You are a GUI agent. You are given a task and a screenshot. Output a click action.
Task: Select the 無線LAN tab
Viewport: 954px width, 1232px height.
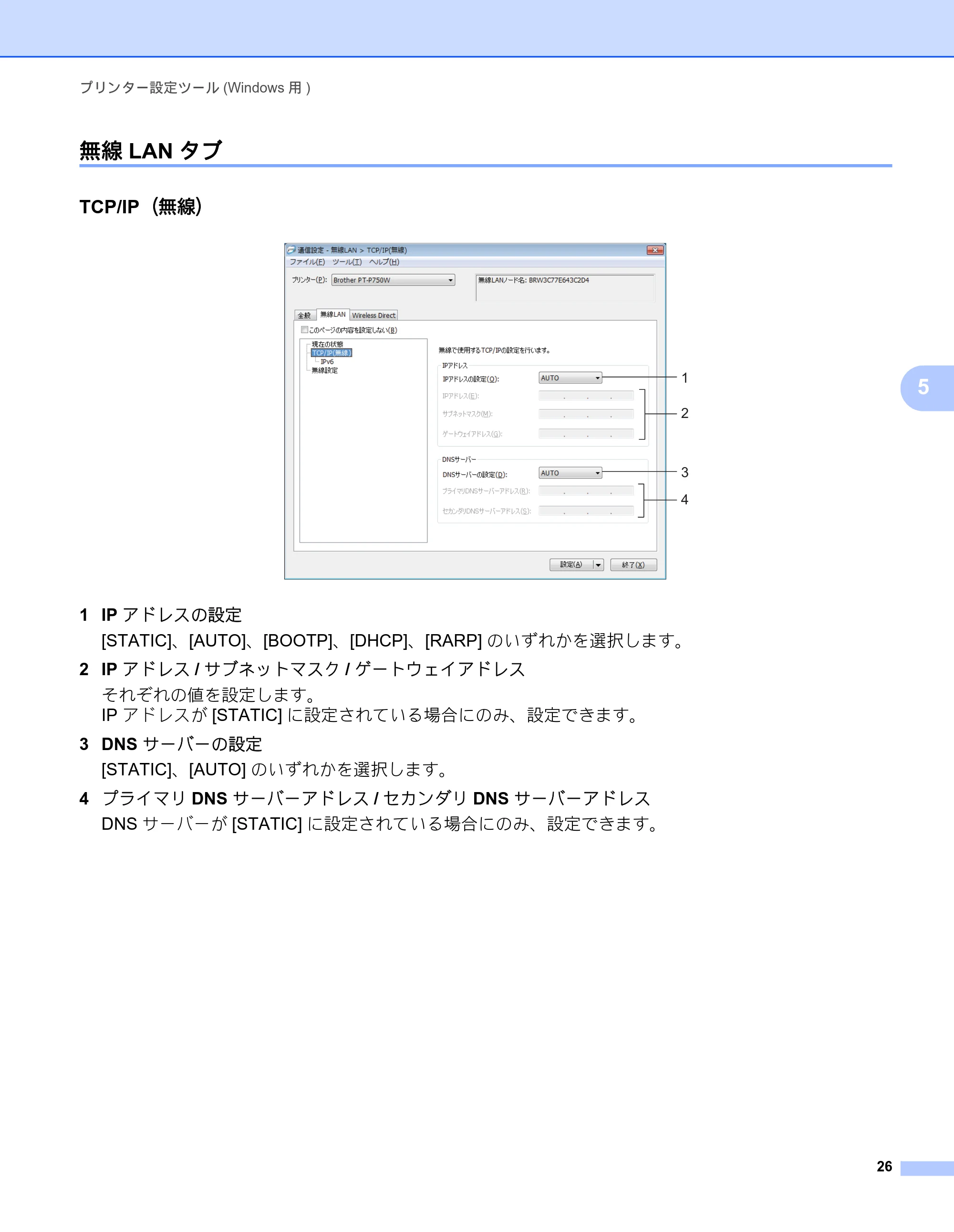point(332,314)
